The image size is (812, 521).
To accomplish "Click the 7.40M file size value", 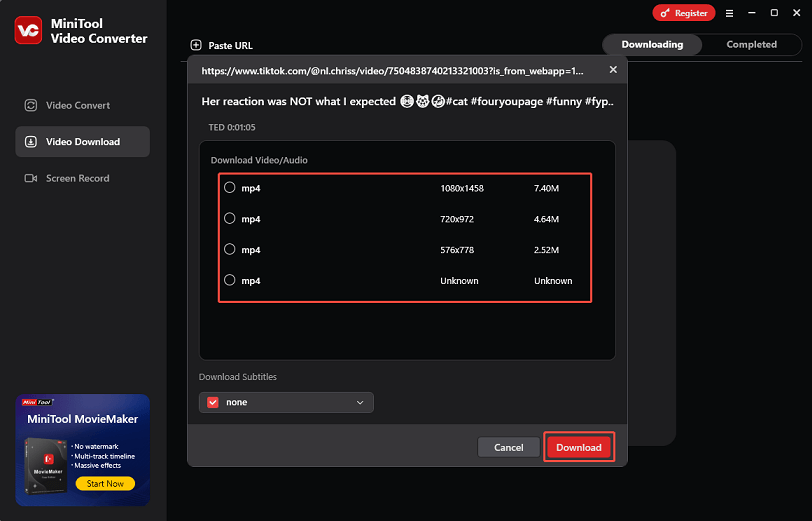I will coord(546,188).
